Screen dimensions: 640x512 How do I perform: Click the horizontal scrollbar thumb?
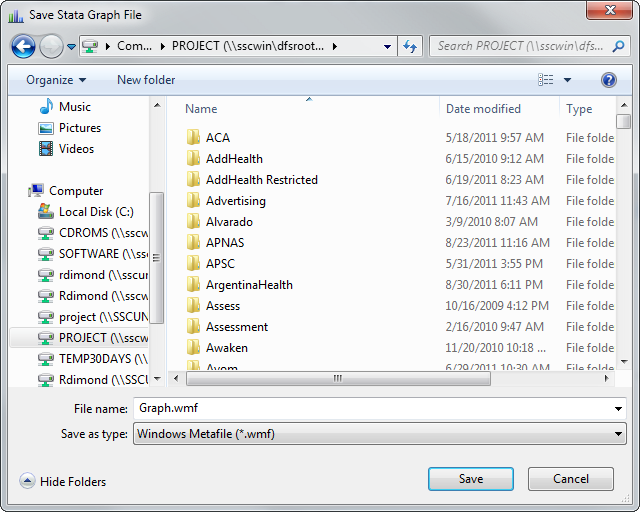[x=338, y=378]
